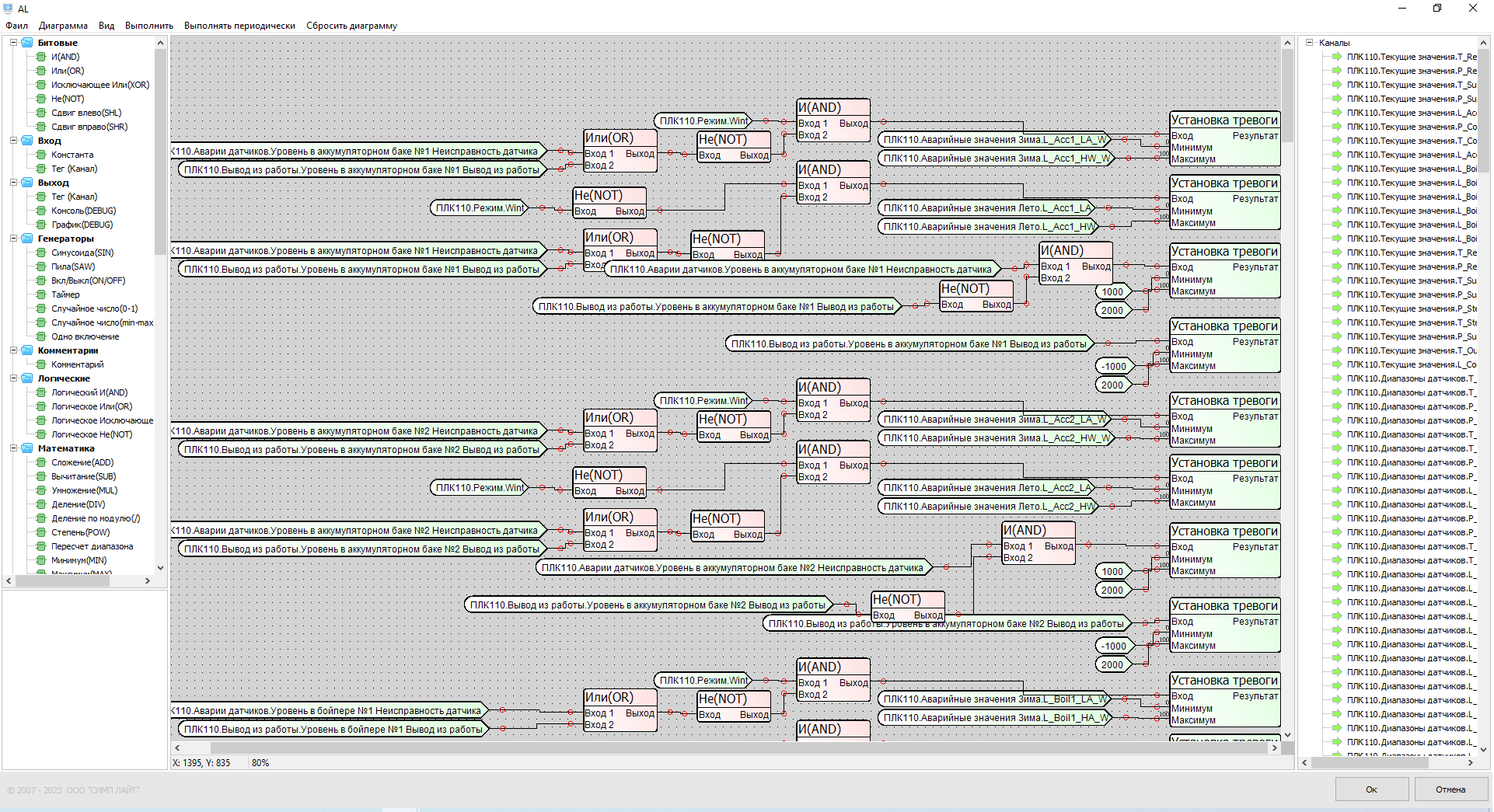Collapse the Вход tree group
Viewport: 1494px width, 812px height.
[x=13, y=141]
